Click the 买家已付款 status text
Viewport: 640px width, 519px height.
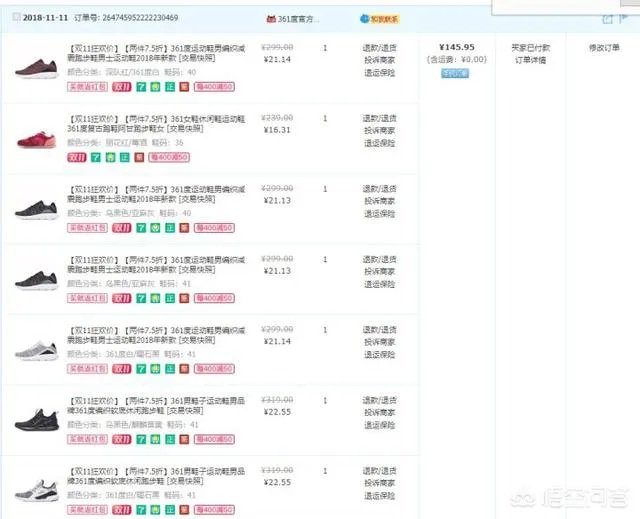coord(530,47)
